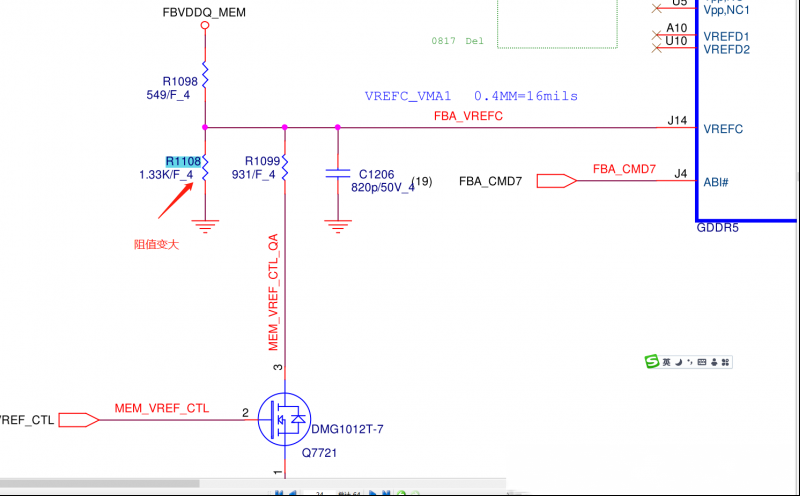Click MOSFET gate pin number 2
Image resolution: width=800 pixels, height=496 pixels.
(x=245, y=413)
